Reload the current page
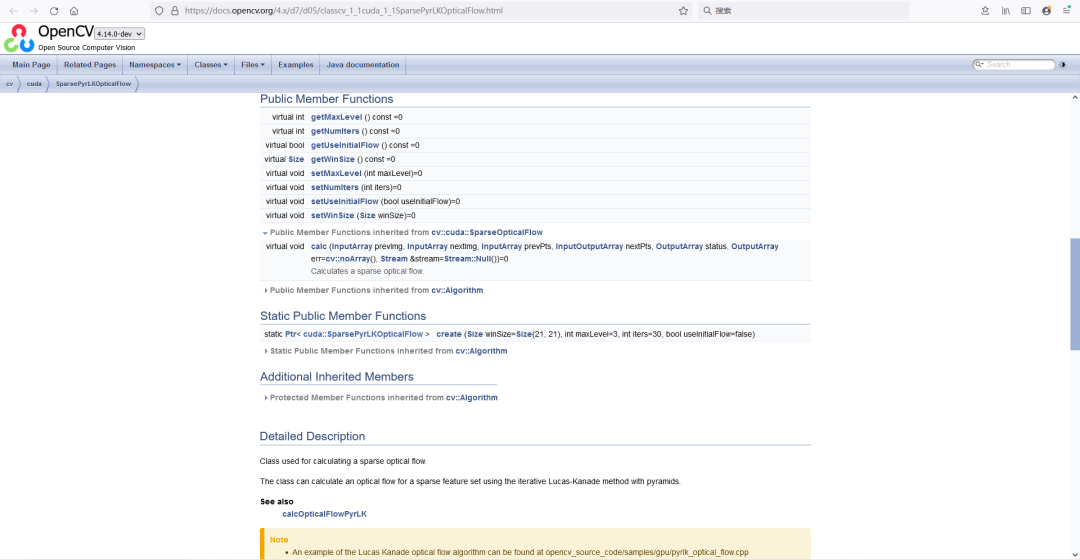The height and width of the screenshot is (560, 1080). tap(54, 11)
